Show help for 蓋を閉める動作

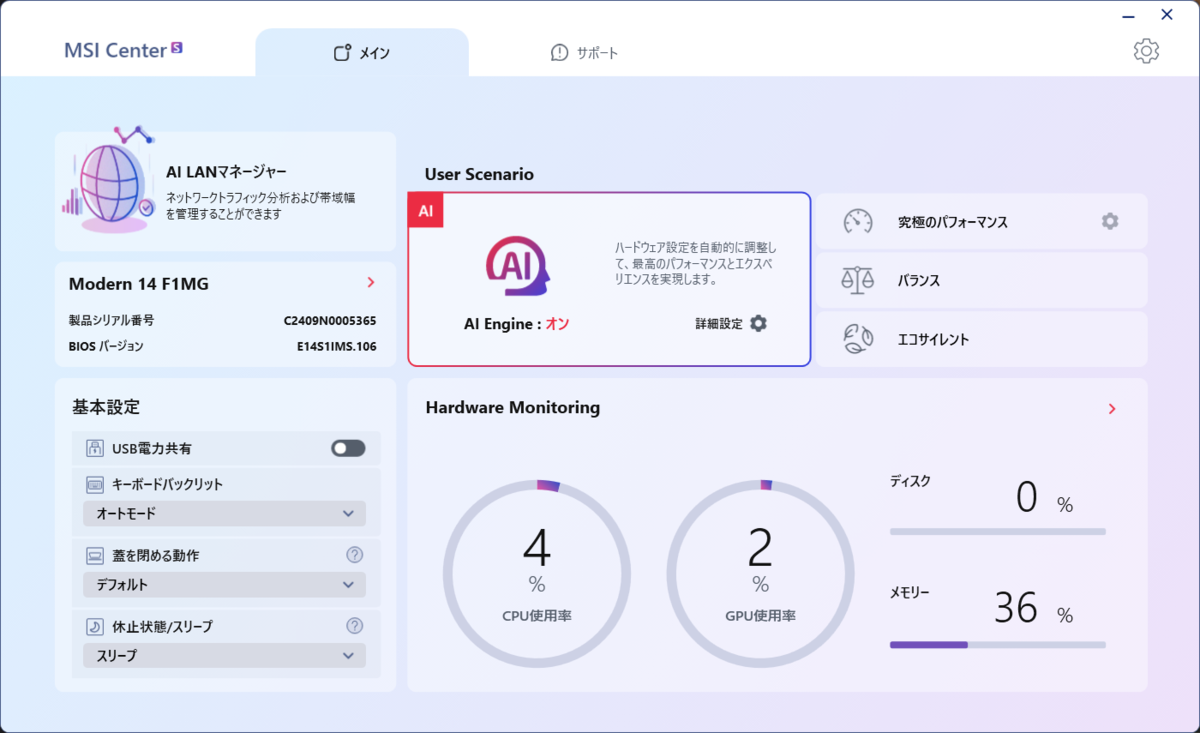click(x=354, y=555)
